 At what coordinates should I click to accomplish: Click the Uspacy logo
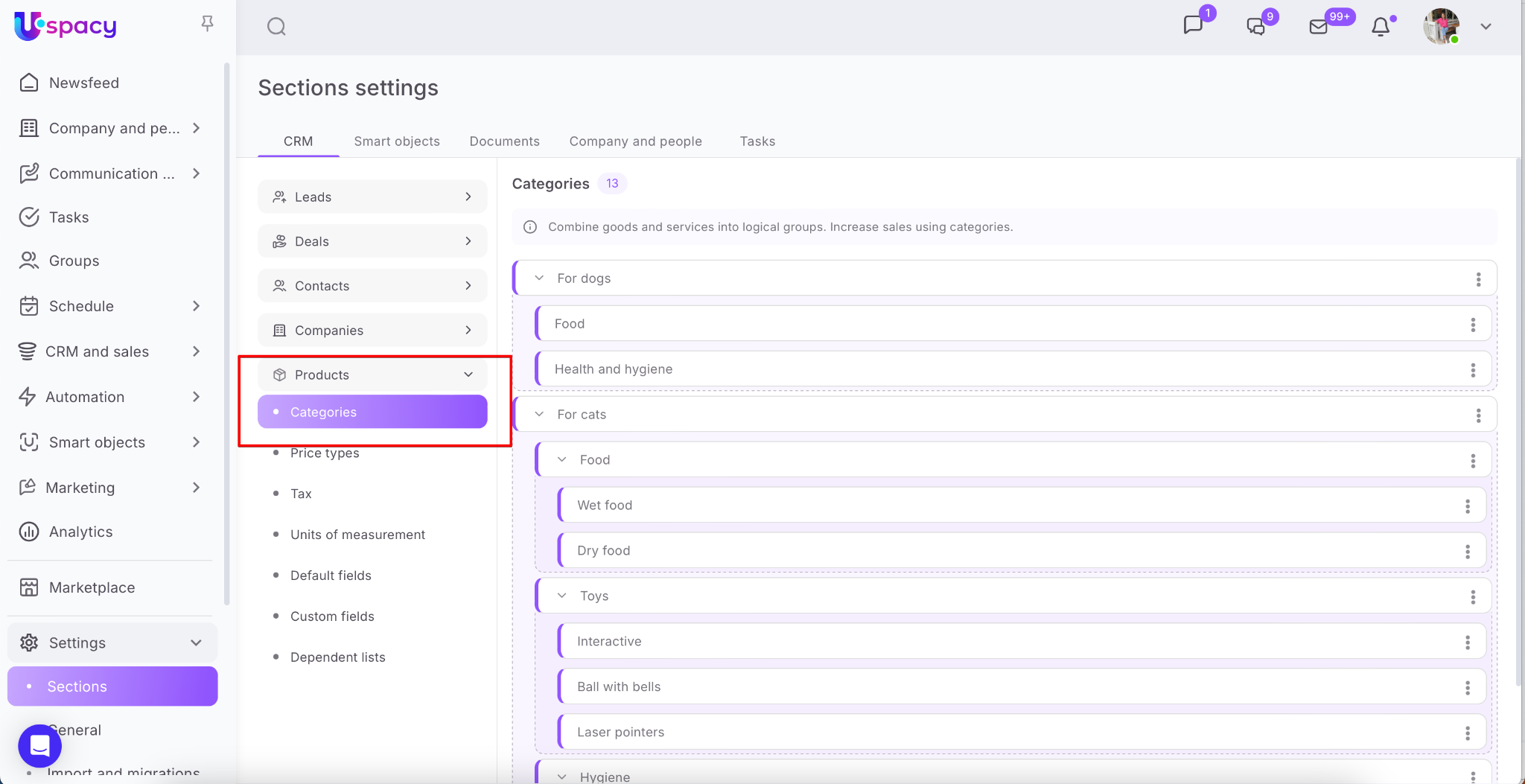coord(66,26)
